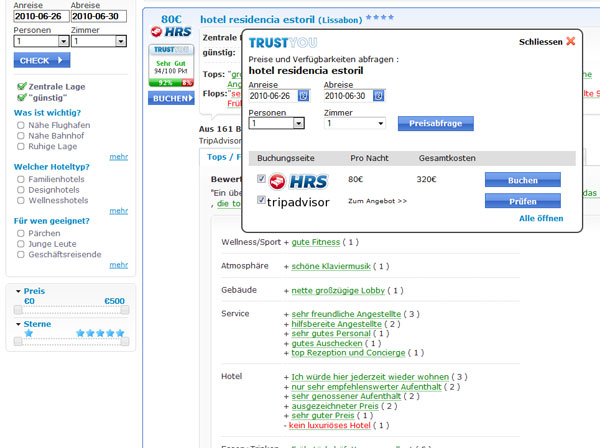Toggle the HRS booking site checkbox

(261, 179)
